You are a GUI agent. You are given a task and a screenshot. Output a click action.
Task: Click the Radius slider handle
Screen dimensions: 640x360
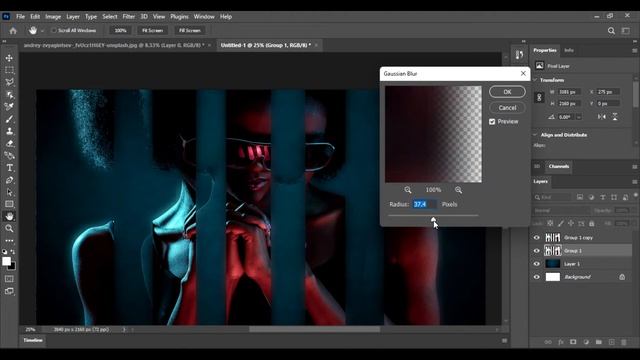click(x=433, y=219)
